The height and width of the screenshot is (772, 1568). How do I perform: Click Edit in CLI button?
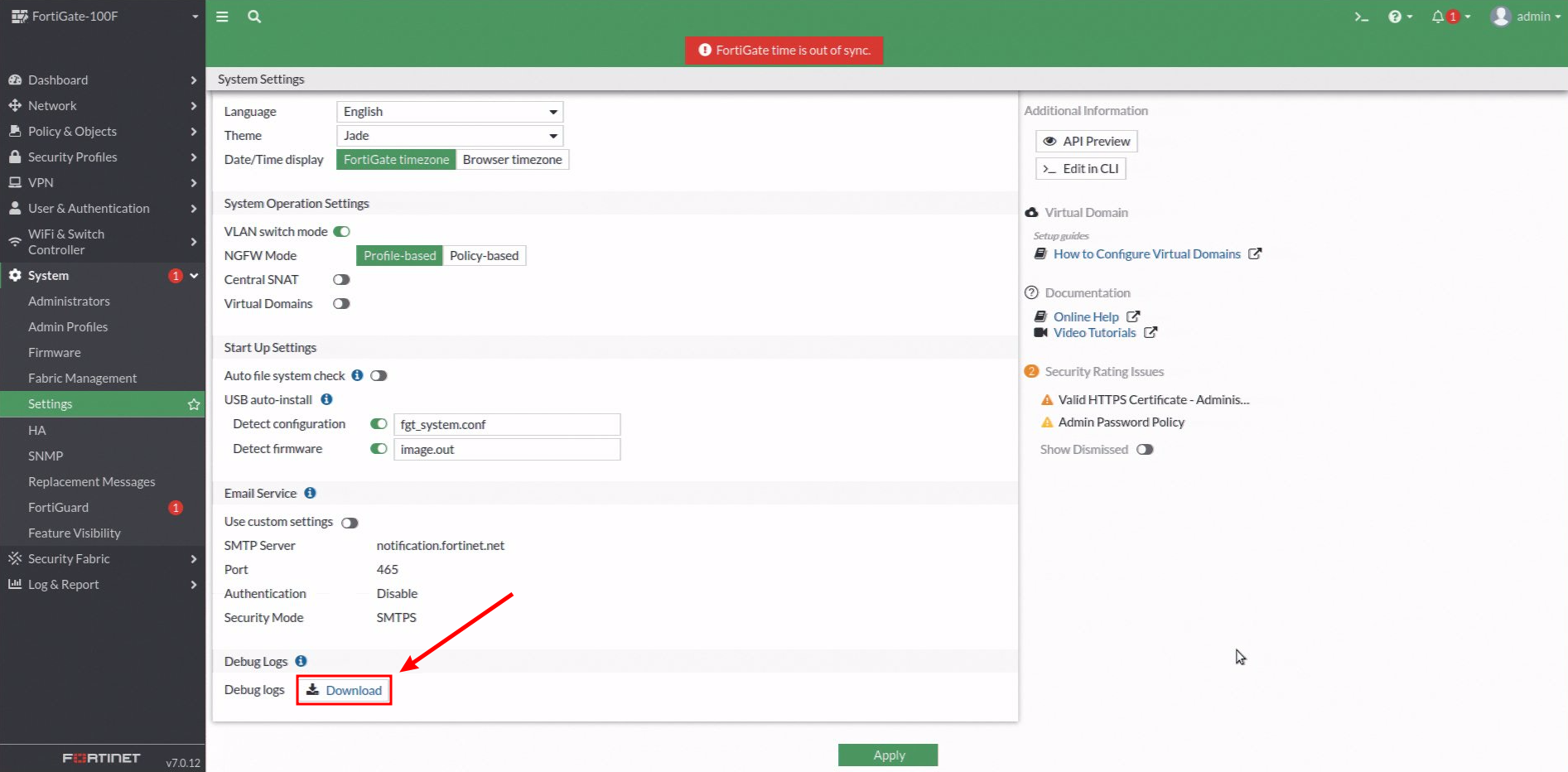(1081, 169)
